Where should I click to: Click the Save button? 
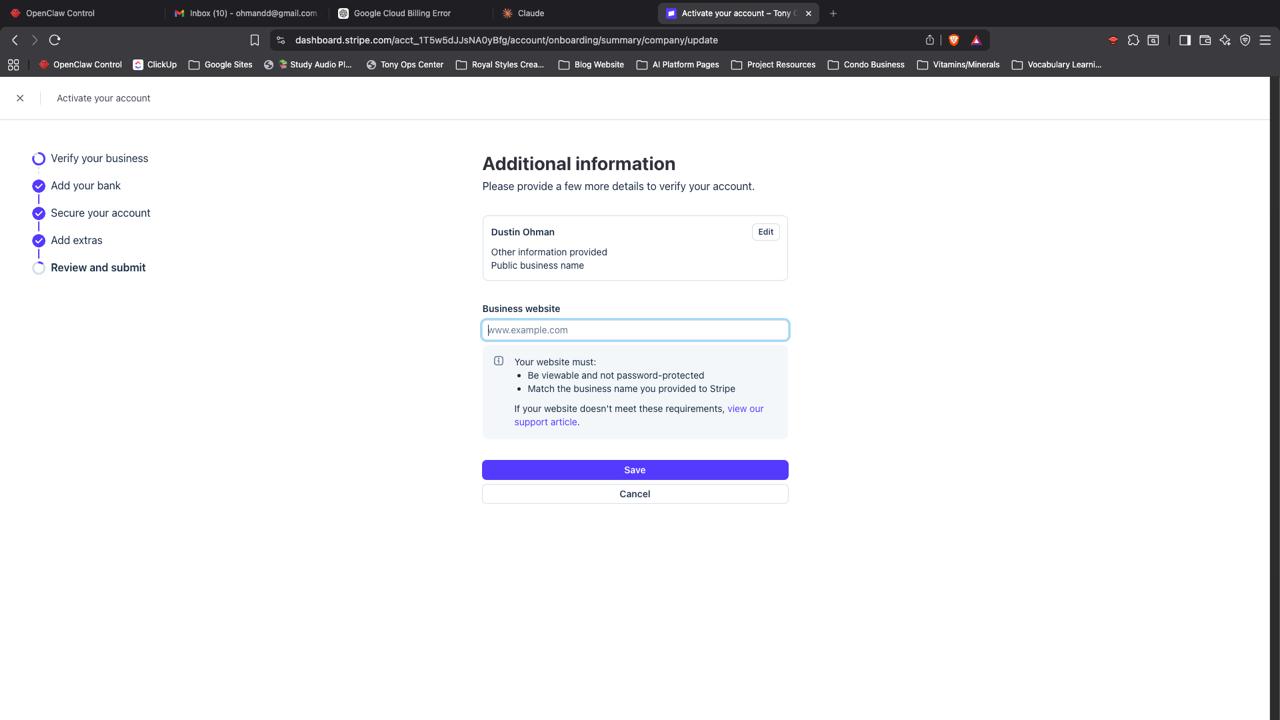click(634, 470)
